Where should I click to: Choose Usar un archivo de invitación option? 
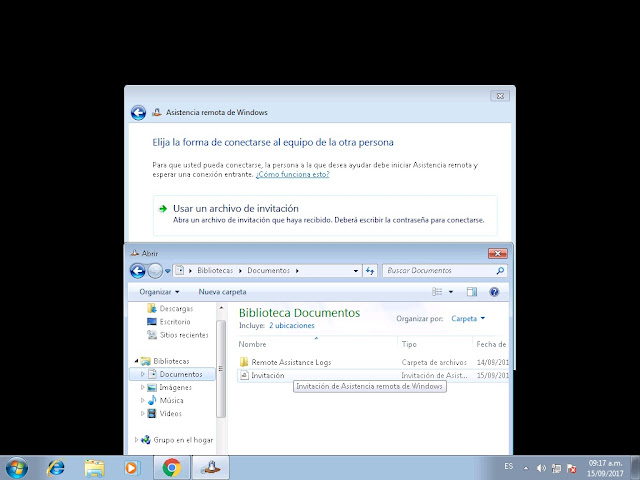[325, 215]
